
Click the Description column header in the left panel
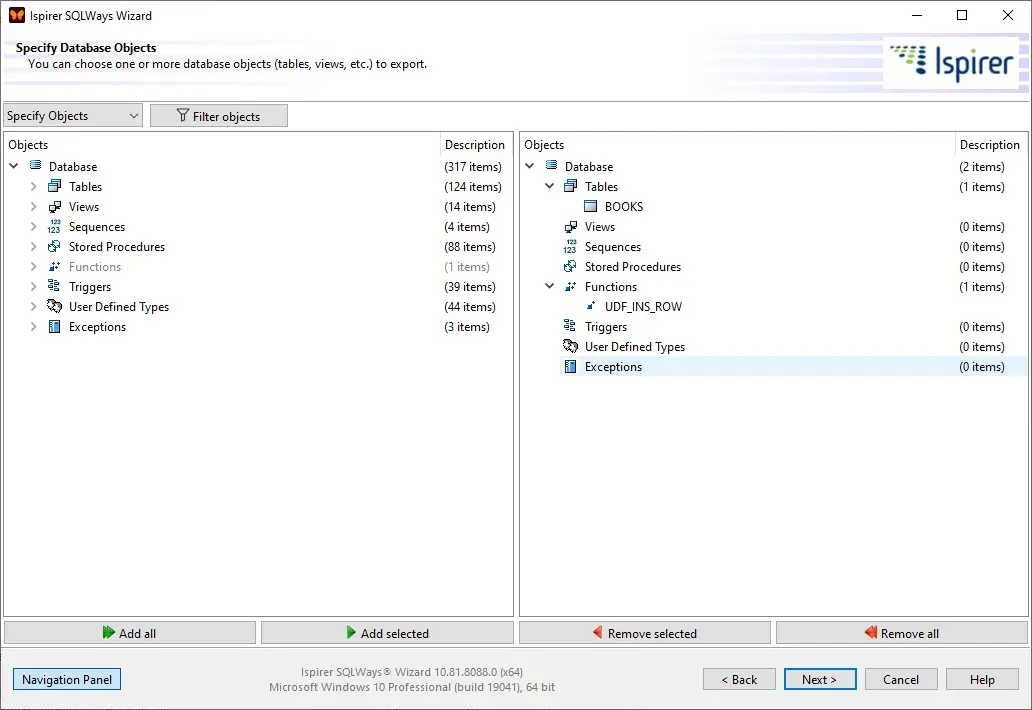pos(475,145)
